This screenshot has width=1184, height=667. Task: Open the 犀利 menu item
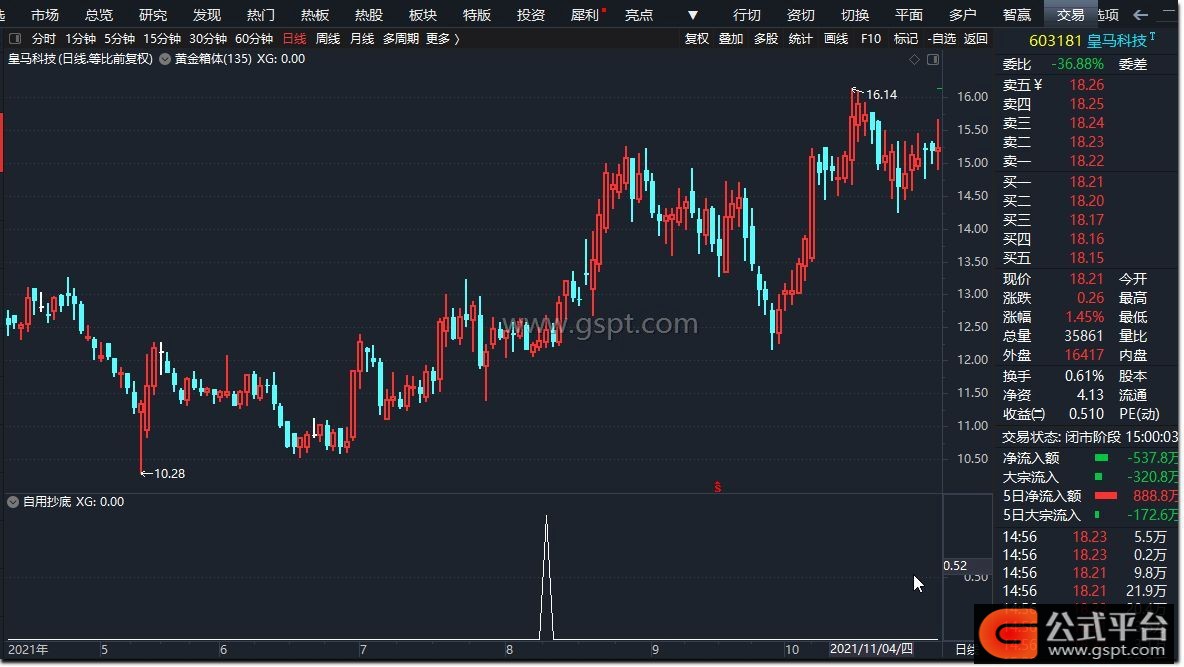pos(585,14)
